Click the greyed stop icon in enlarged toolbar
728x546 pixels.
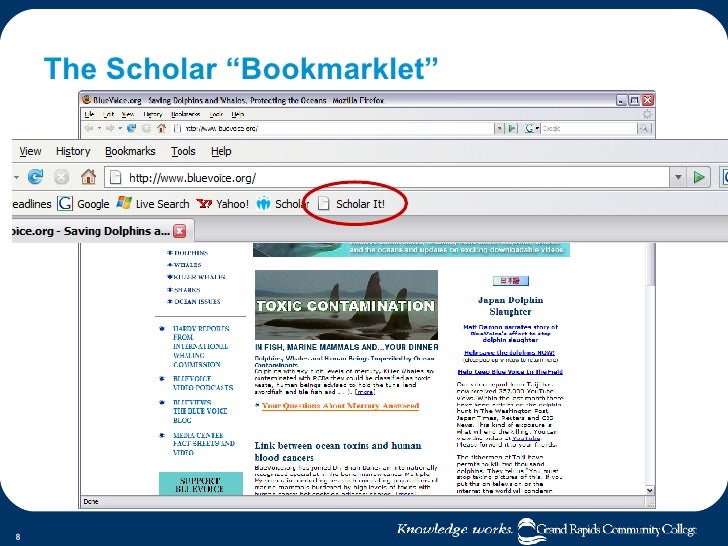[x=61, y=177]
